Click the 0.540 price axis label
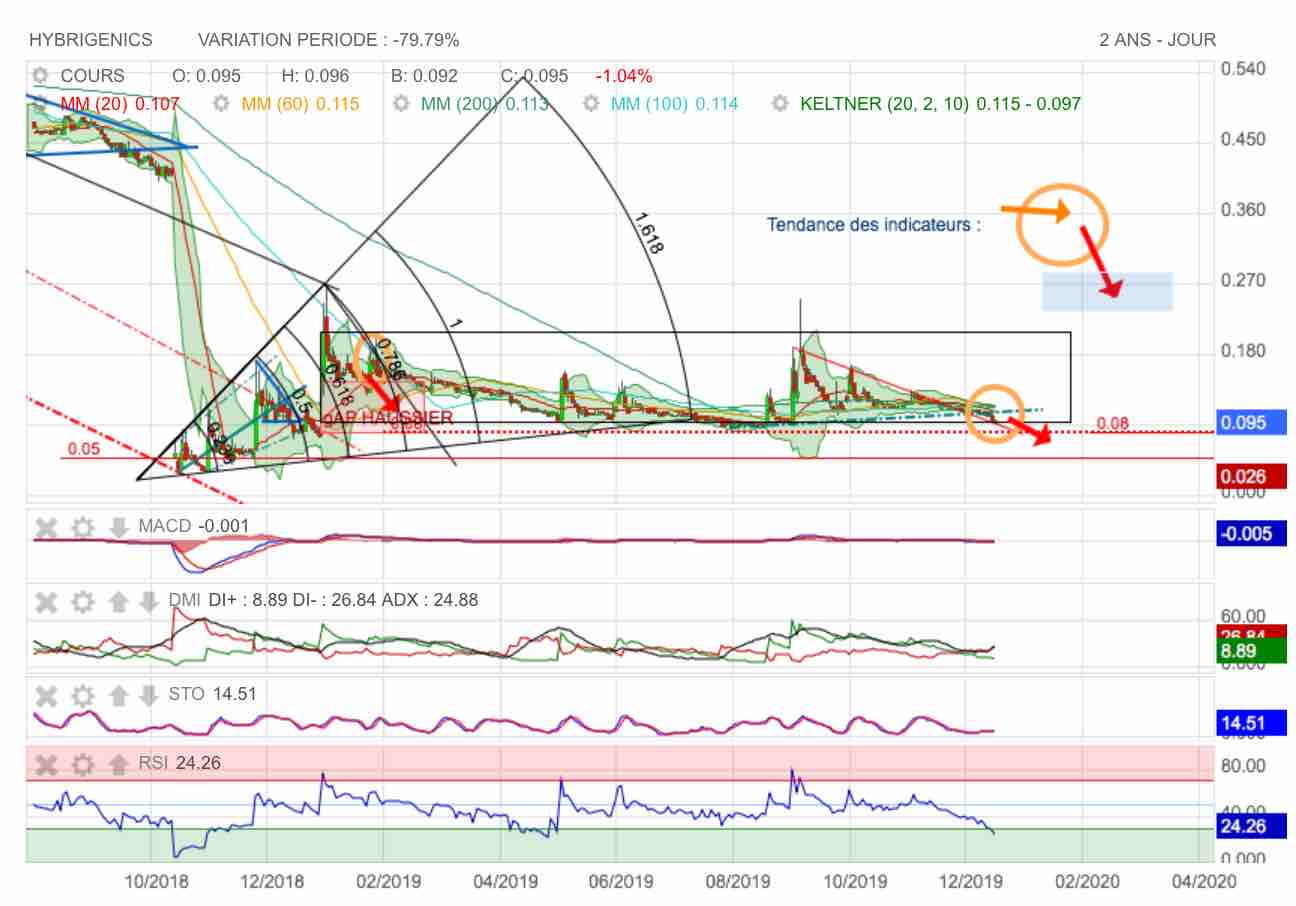Screen dimensions: 1296x906 click(x=1243, y=69)
